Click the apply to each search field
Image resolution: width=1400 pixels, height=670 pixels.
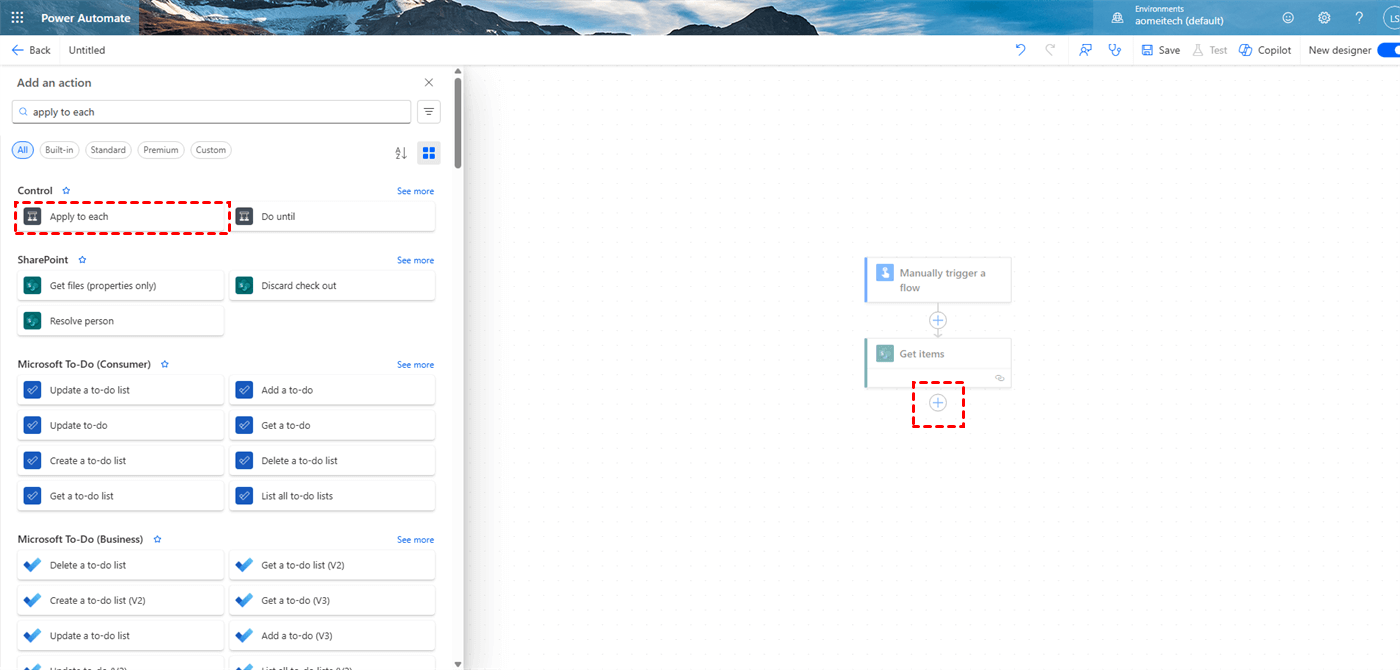(x=211, y=112)
